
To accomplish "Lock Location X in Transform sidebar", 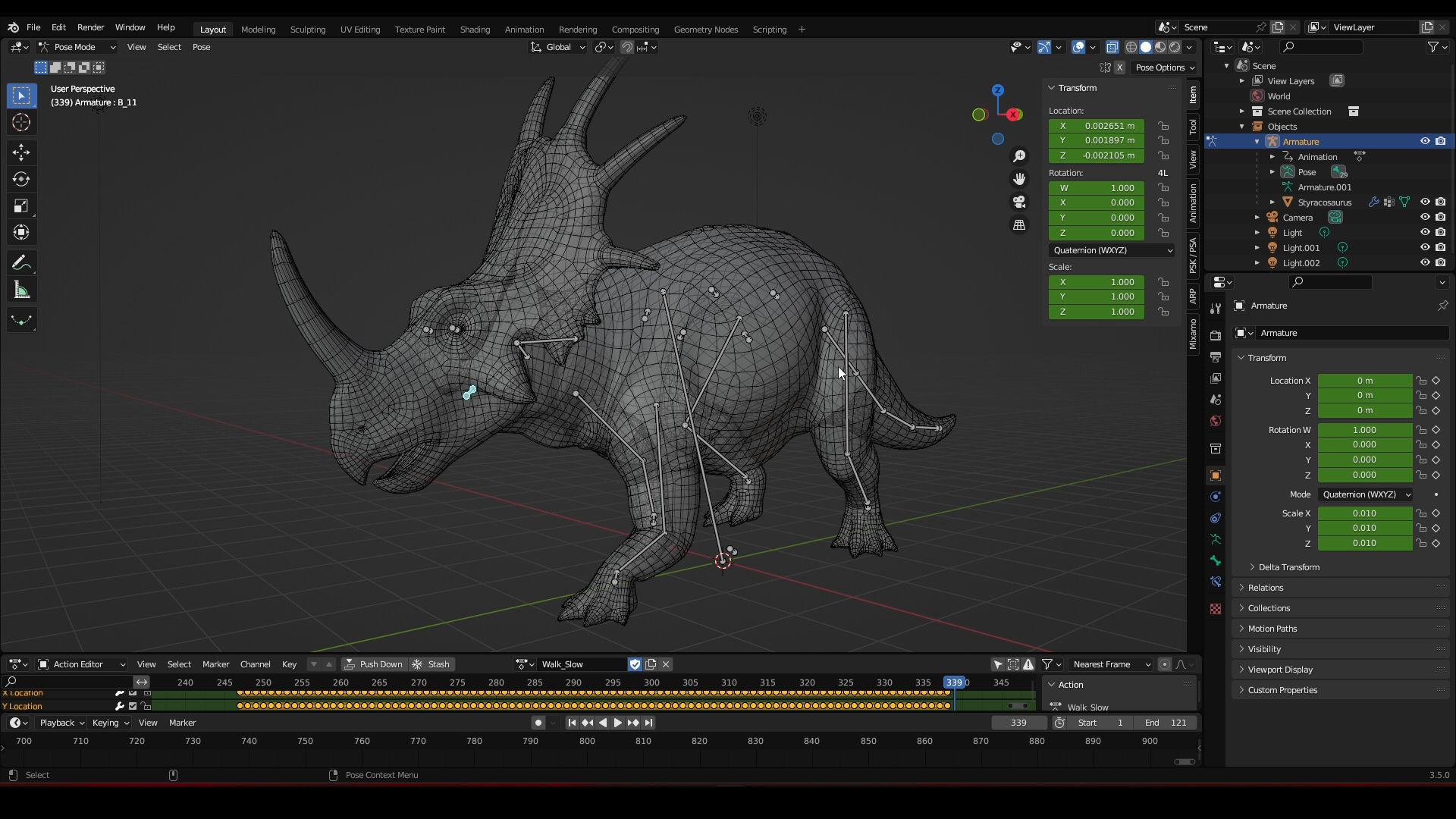I will point(1163,126).
